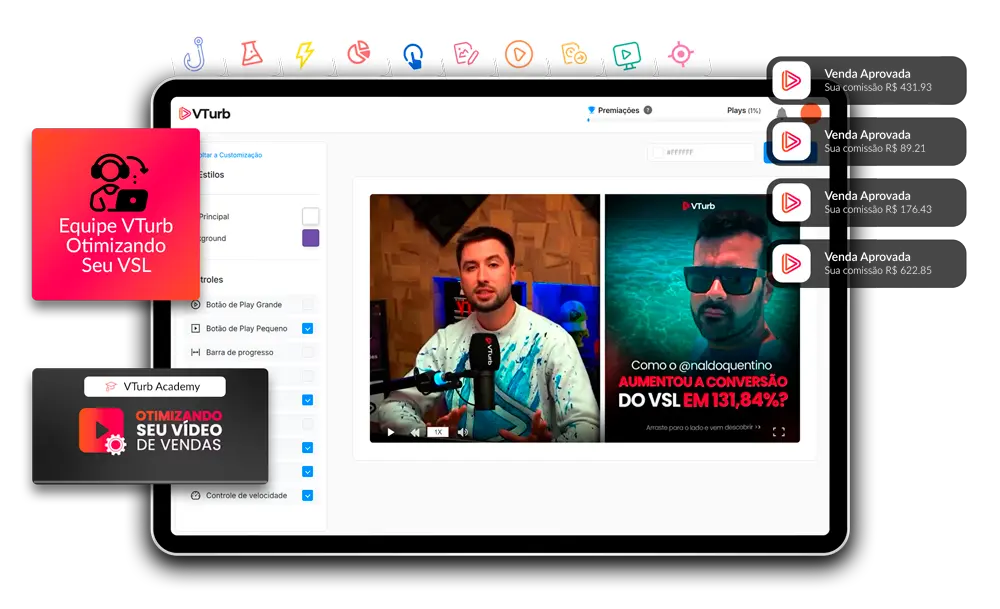This screenshot has width=1000, height=609.
Task: Click the Plays (1%) indicator
Action: click(744, 110)
